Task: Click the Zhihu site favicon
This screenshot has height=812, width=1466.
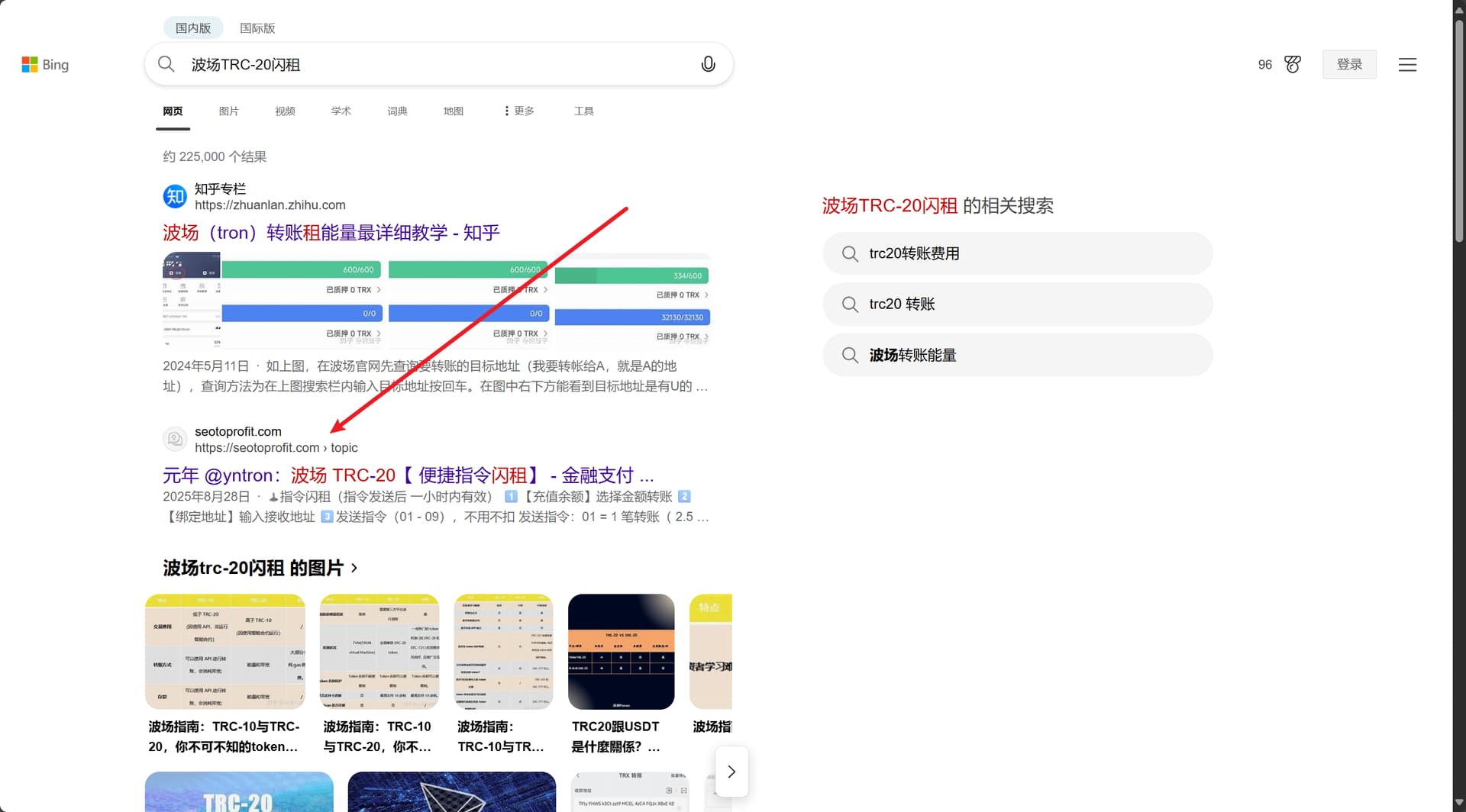Action: click(x=175, y=197)
